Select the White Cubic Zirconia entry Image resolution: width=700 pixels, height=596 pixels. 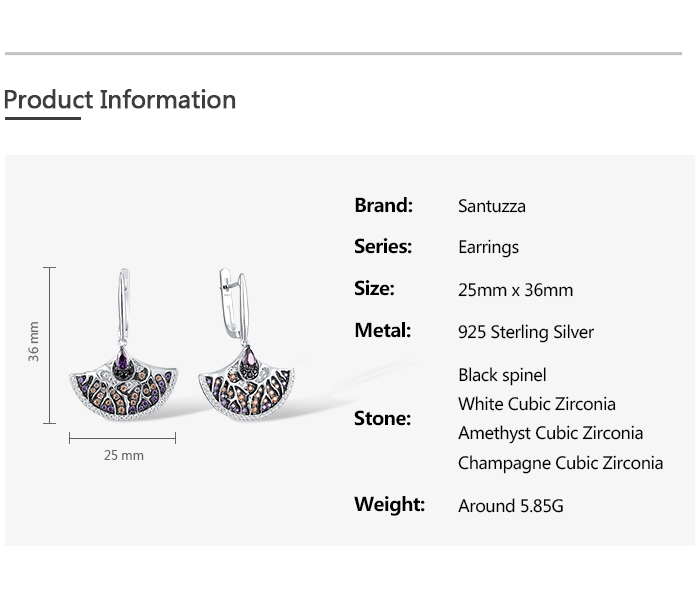536,404
